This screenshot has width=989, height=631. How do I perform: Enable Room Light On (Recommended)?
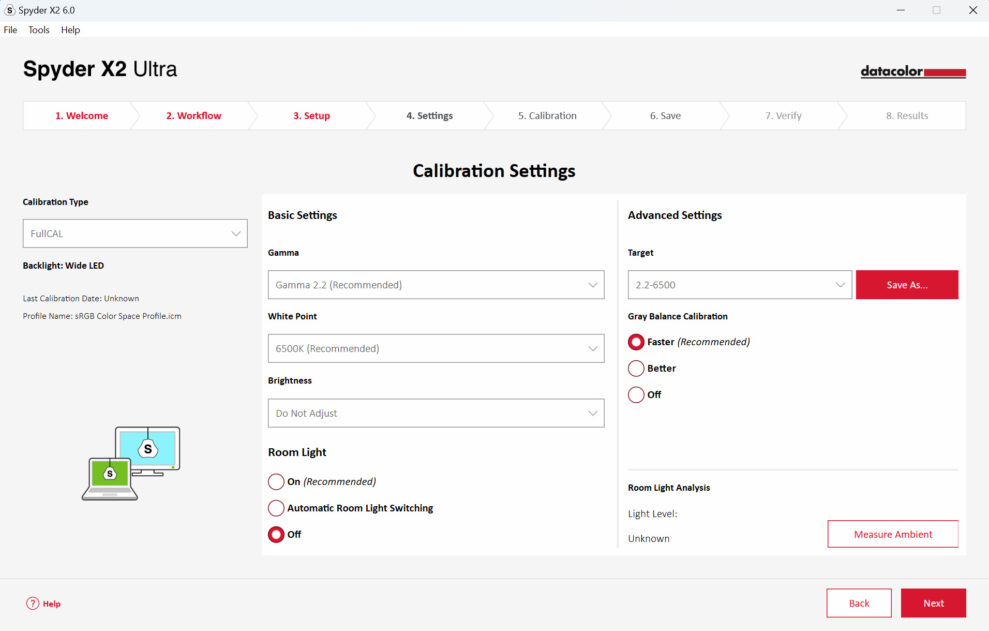[276, 482]
